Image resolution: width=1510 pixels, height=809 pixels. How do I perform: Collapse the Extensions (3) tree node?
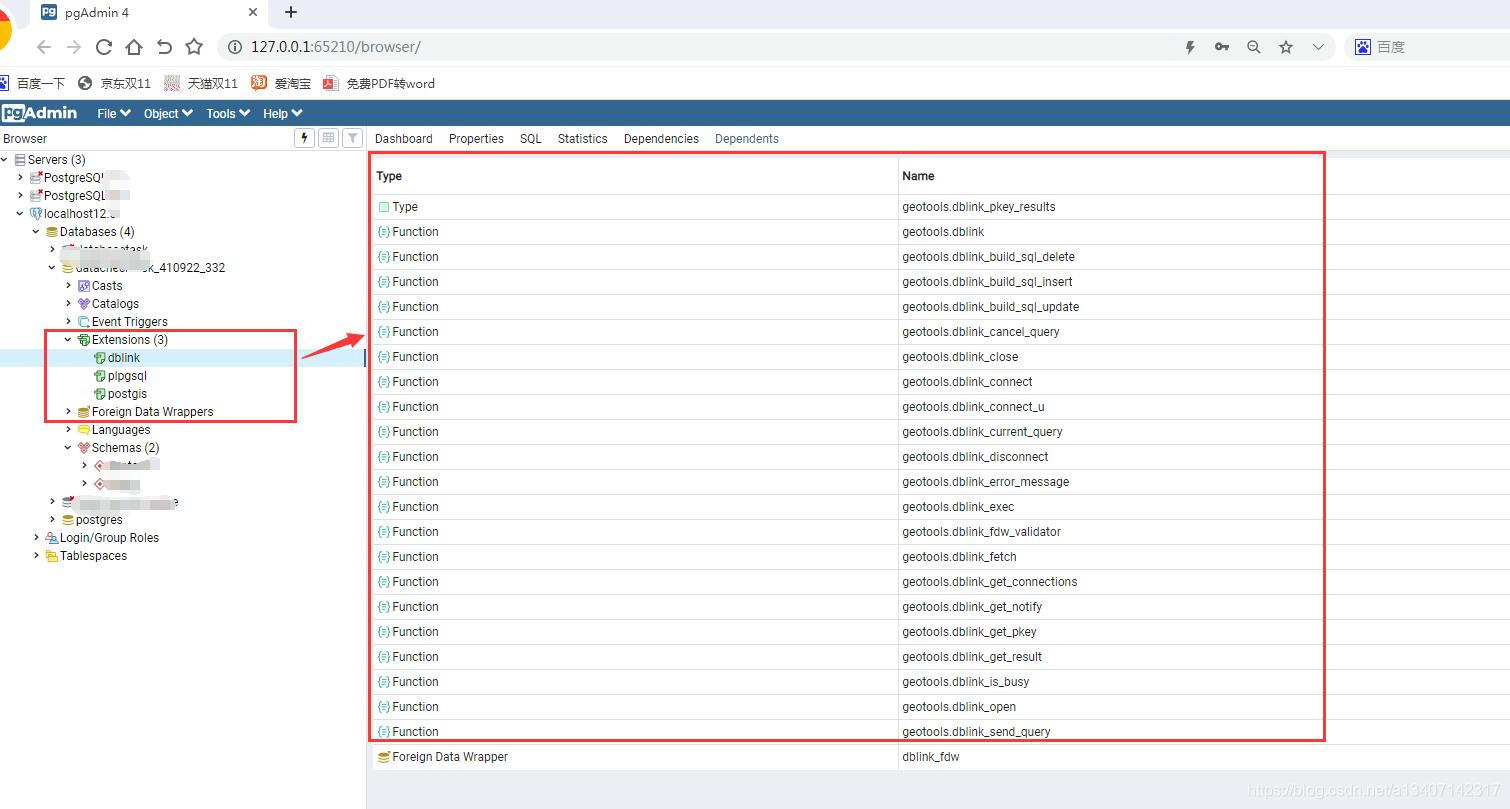pyautogui.click(x=68, y=339)
